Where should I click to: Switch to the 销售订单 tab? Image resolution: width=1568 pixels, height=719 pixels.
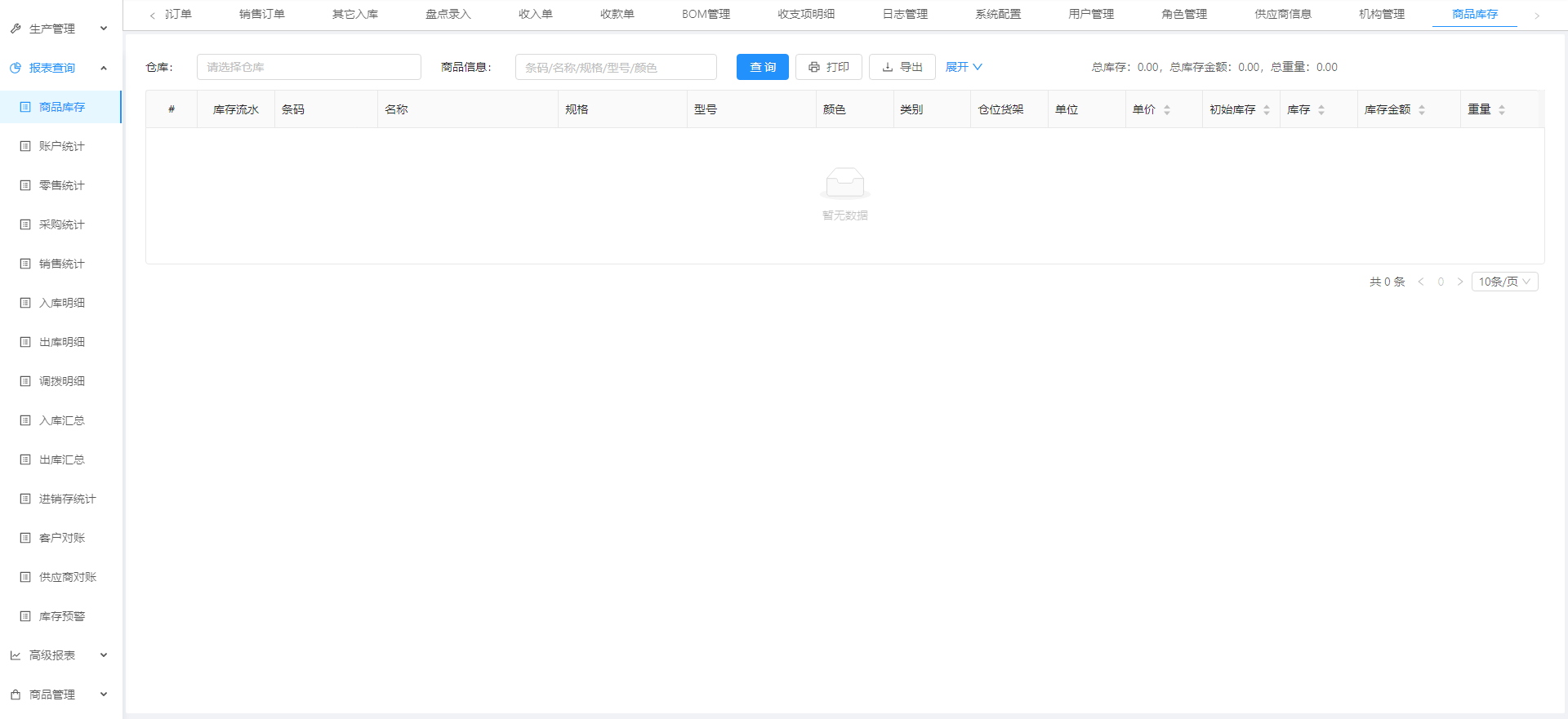262,14
